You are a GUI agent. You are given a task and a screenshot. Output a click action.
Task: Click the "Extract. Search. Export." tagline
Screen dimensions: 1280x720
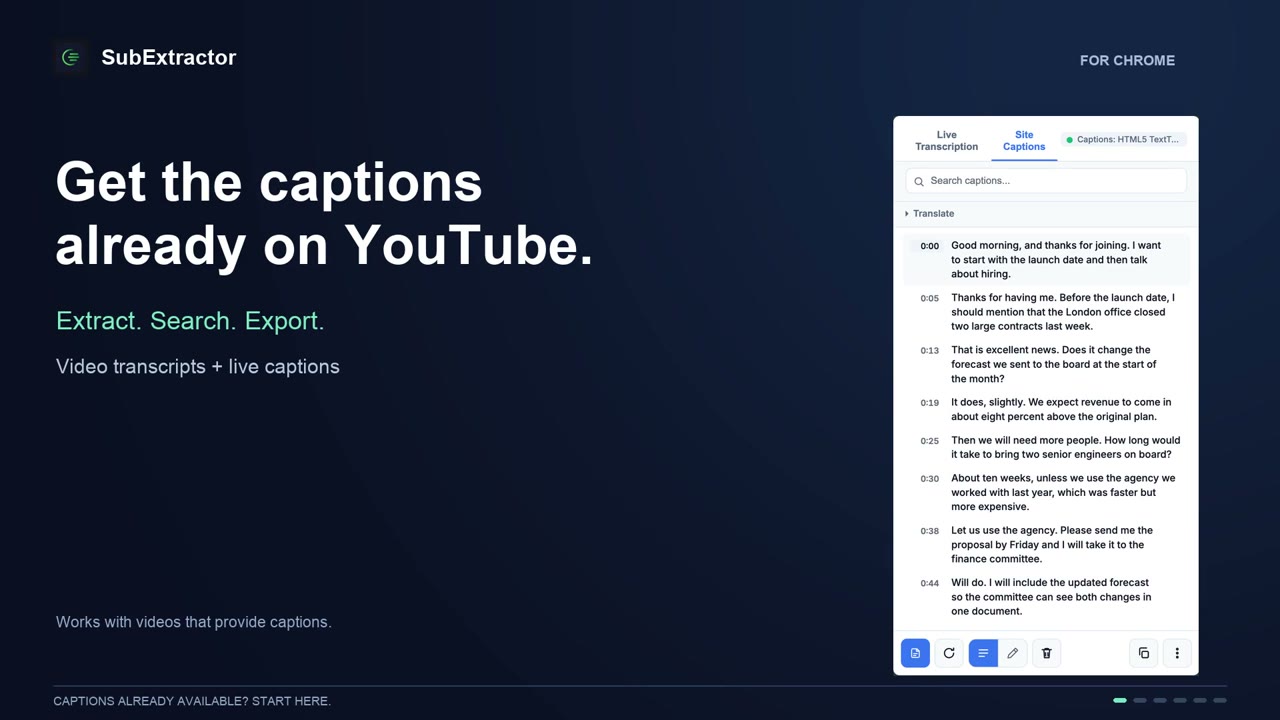[x=190, y=321]
